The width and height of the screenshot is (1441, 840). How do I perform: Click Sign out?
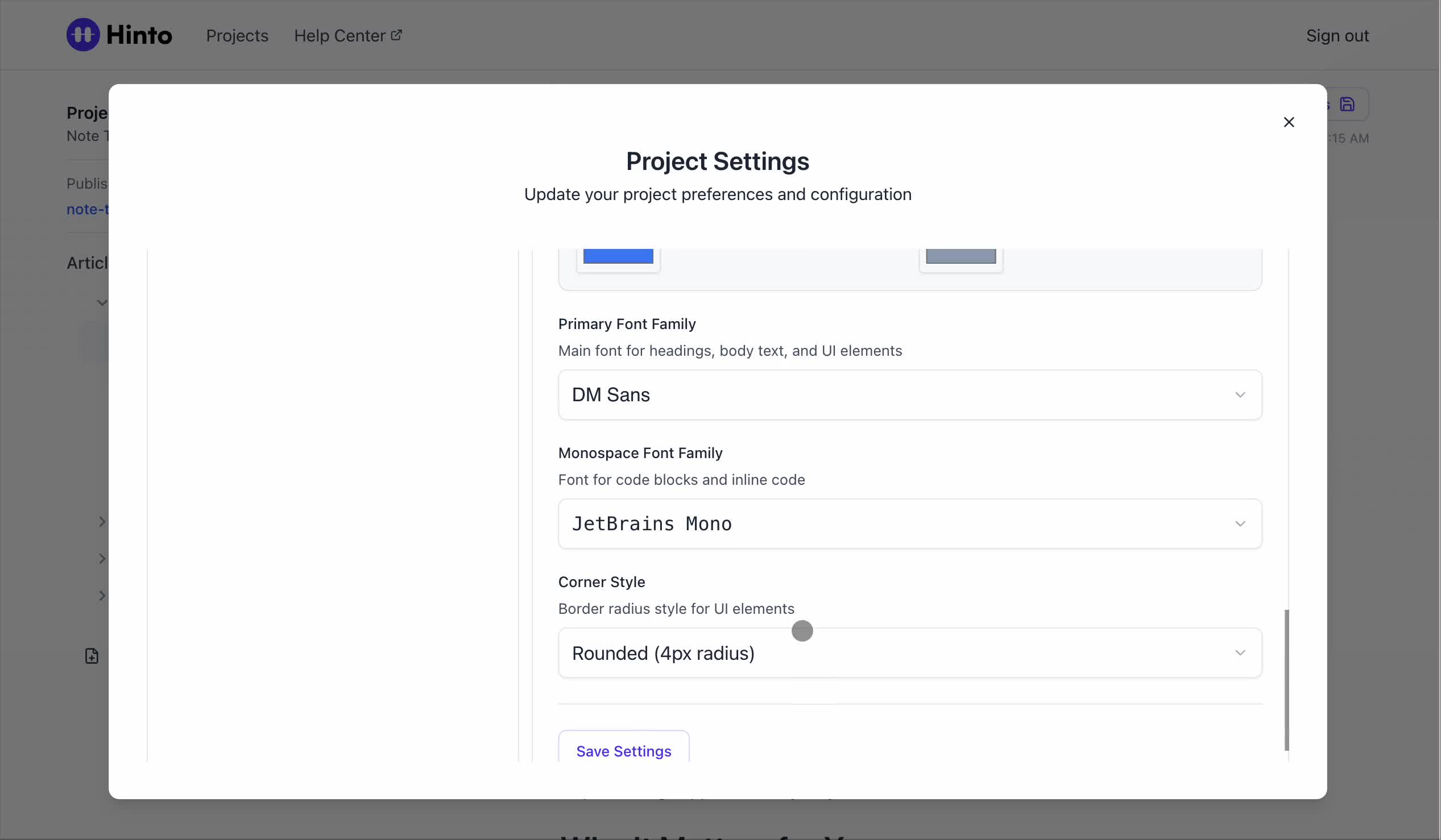[x=1337, y=35]
